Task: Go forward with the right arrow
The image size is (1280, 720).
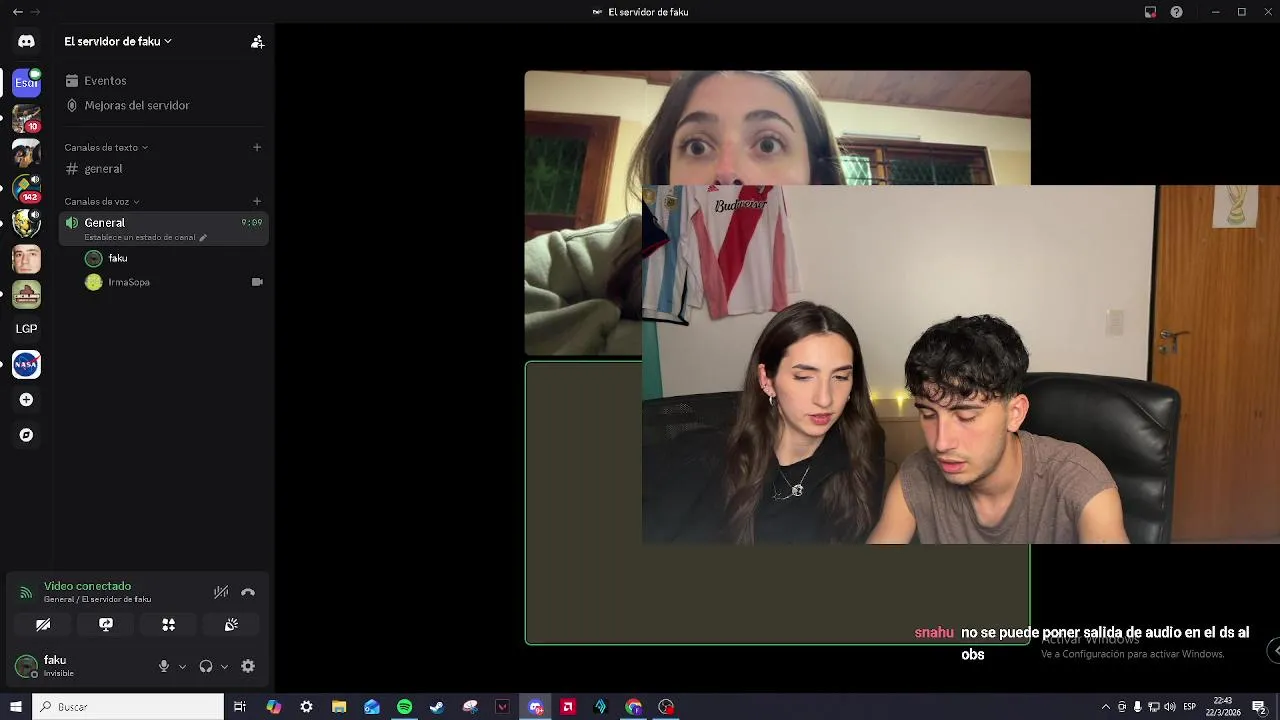Action: [36, 12]
